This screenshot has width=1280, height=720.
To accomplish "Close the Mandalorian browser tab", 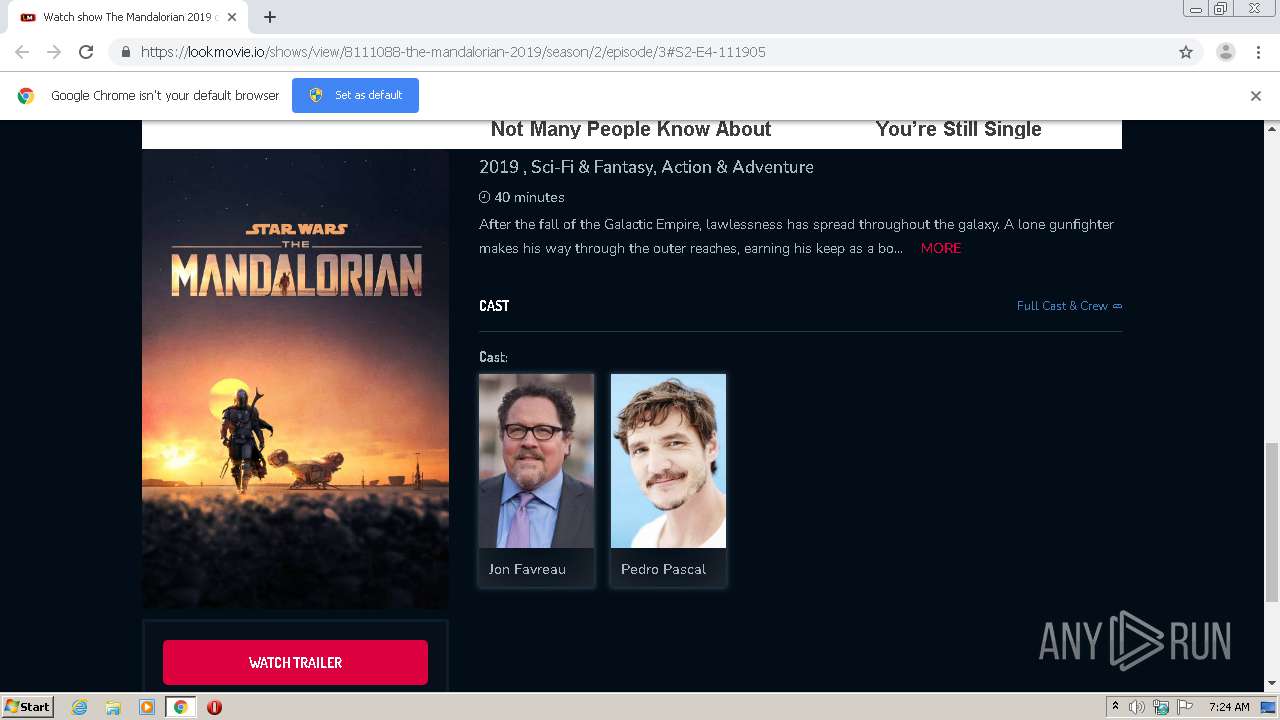I will [x=232, y=17].
